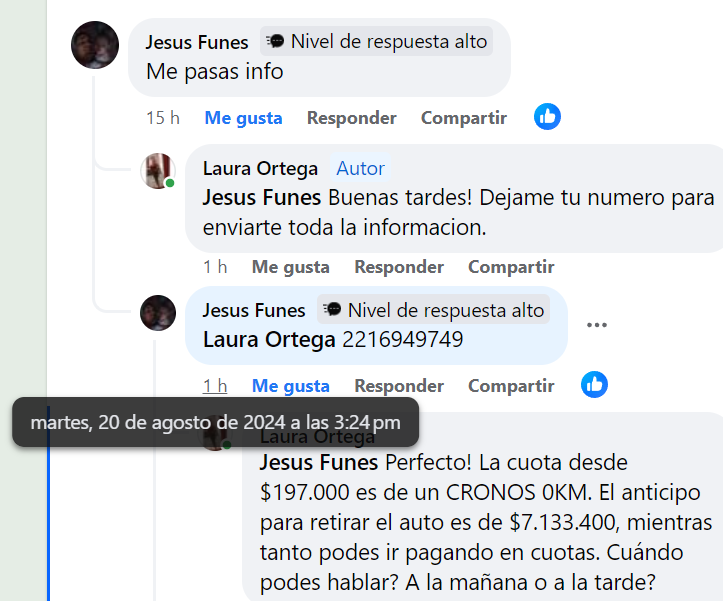Click the 'Nivel de respuesta alto' badge on the phone number reply
Viewport: 723px width, 601px height.
pyautogui.click(x=434, y=309)
